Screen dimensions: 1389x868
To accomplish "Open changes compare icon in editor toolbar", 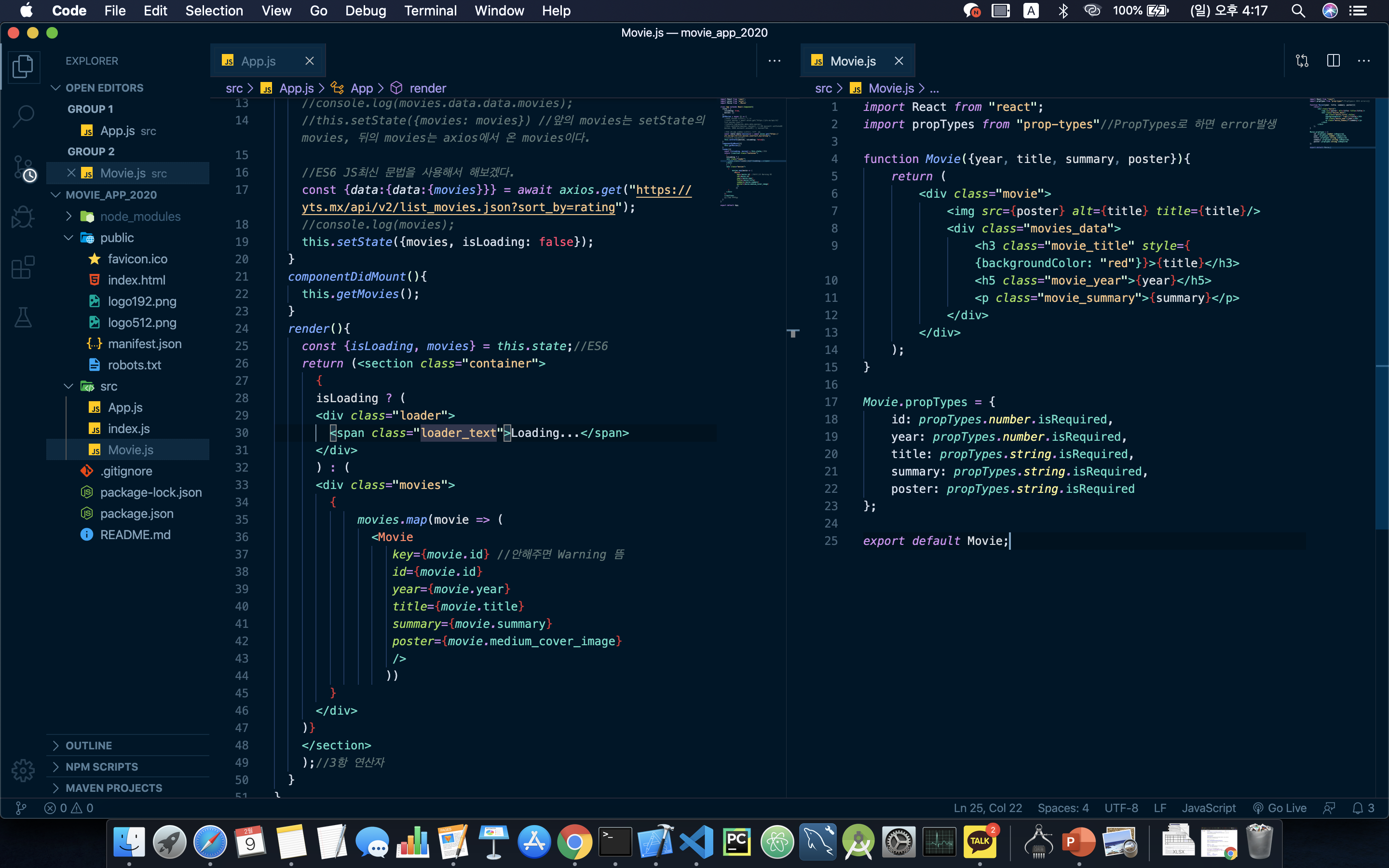I will pyautogui.click(x=1302, y=61).
